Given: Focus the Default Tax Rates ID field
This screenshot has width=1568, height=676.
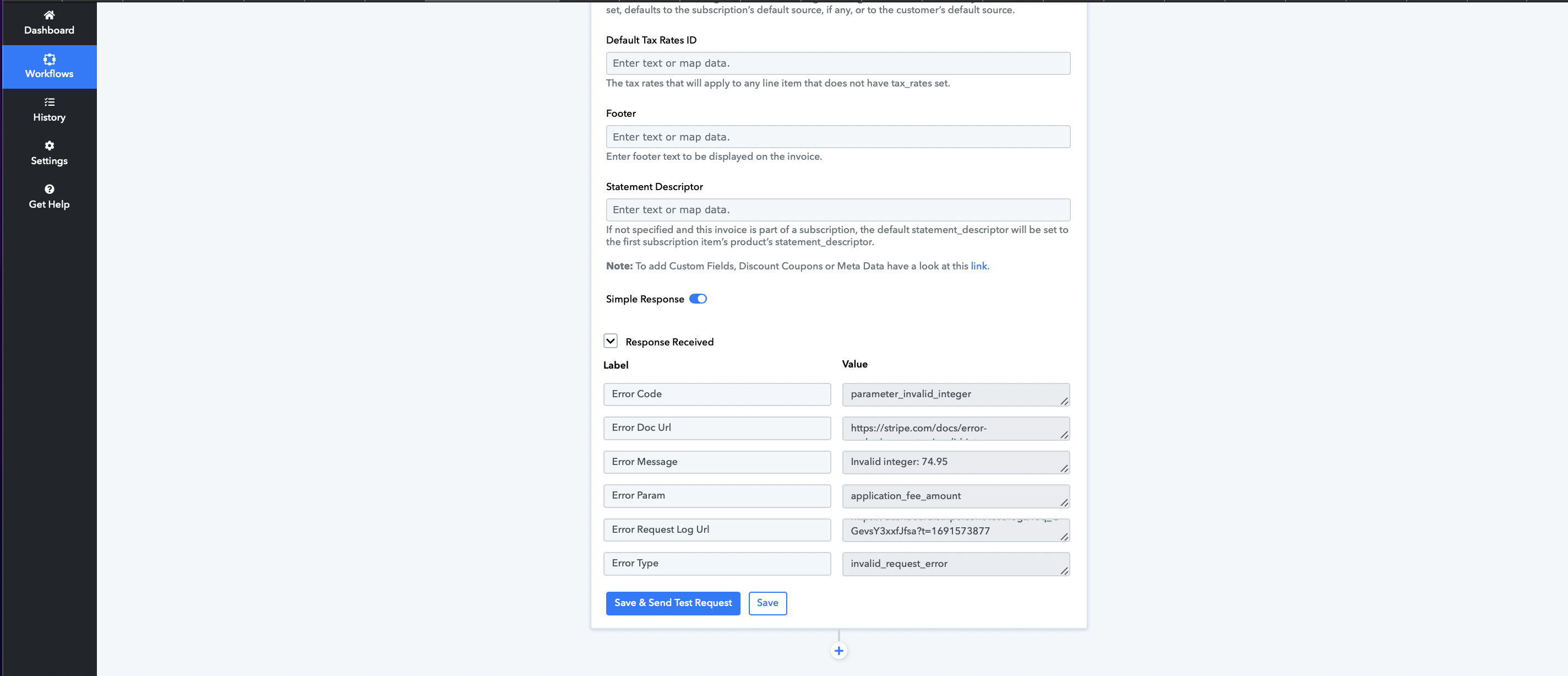Looking at the screenshot, I should 838,63.
